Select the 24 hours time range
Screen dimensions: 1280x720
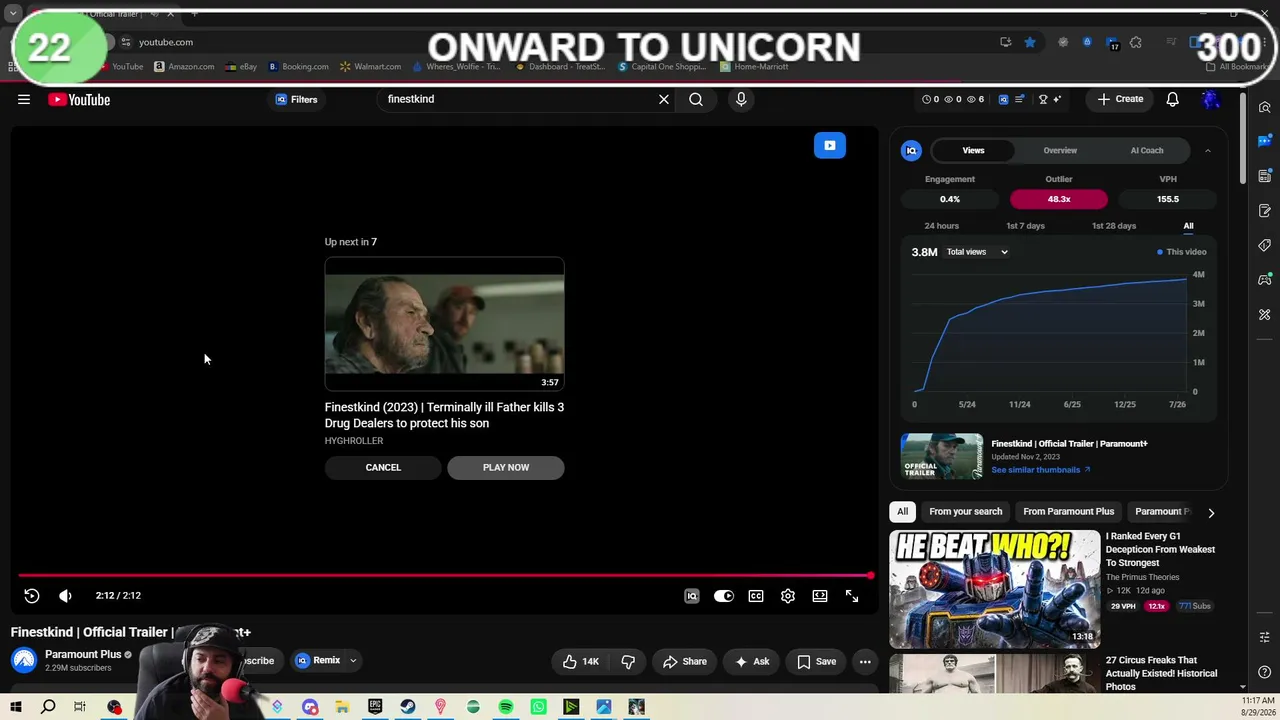941,226
